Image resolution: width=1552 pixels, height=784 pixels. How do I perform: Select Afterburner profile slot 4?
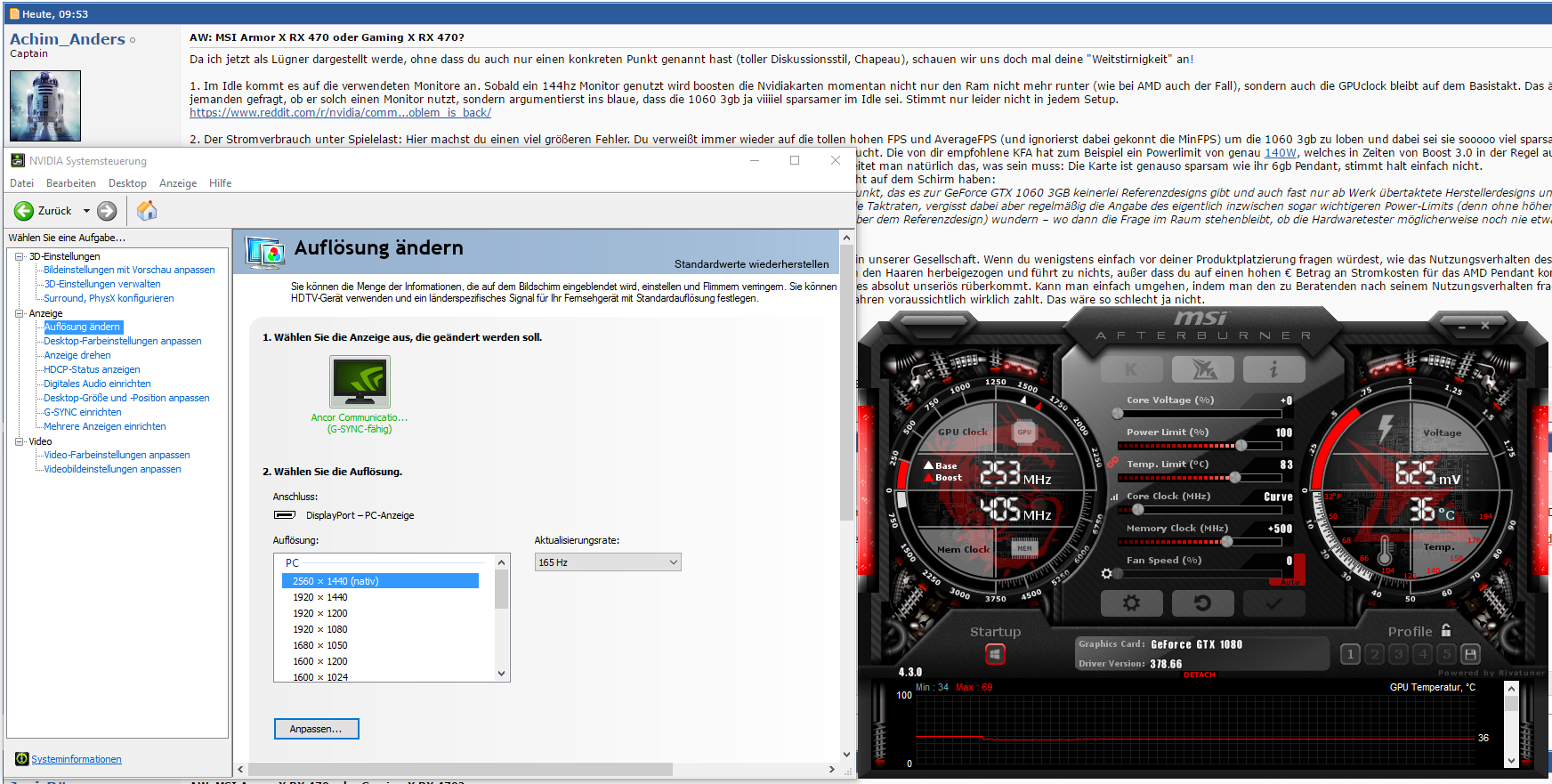pyautogui.click(x=1423, y=654)
